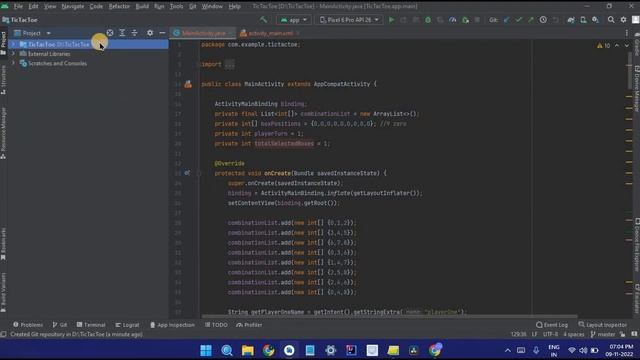Start debugging with the green bug icon
Image resolution: width=640 pixels, height=360 pixels.
[428, 20]
